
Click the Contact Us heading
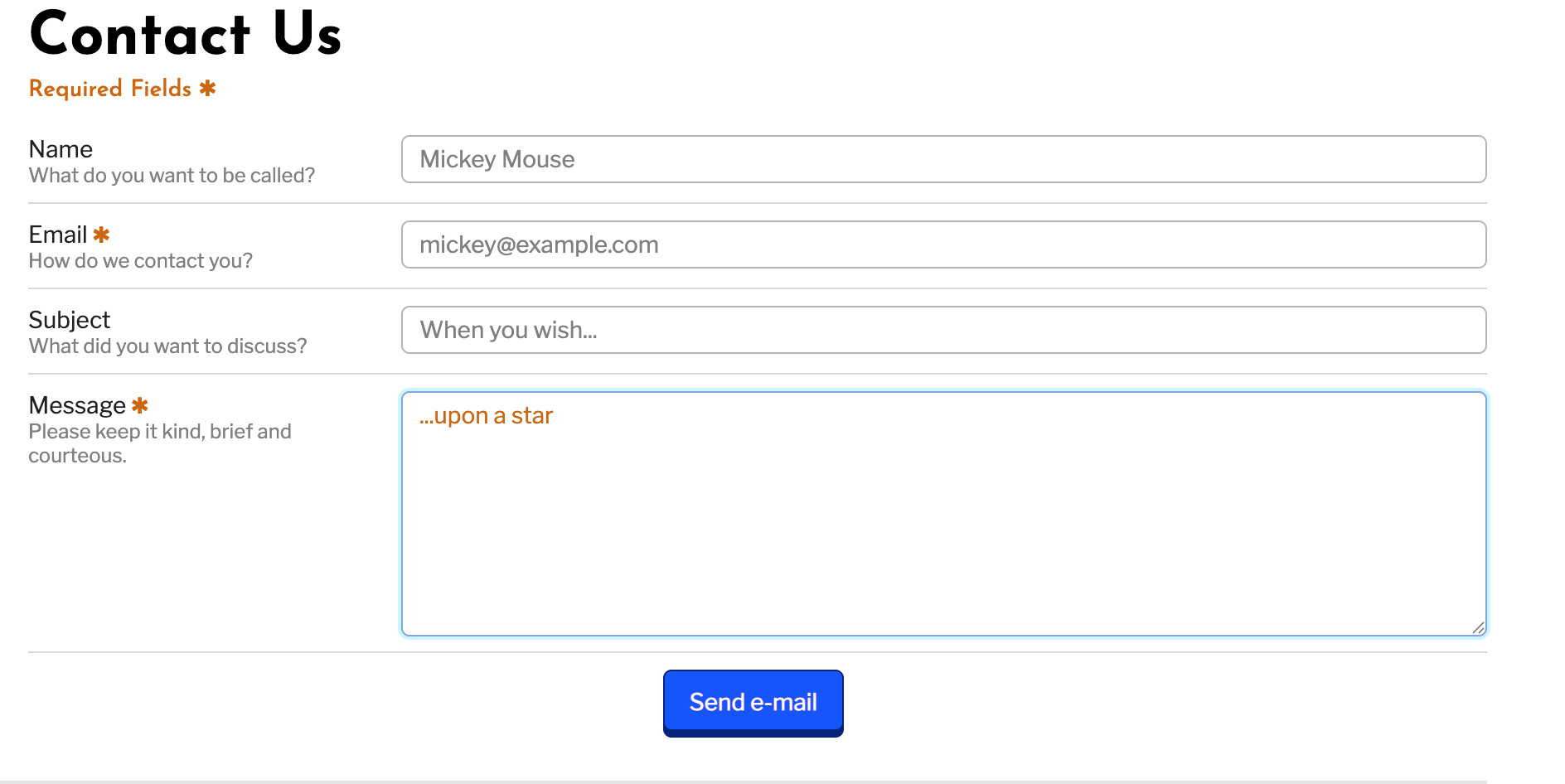186,35
